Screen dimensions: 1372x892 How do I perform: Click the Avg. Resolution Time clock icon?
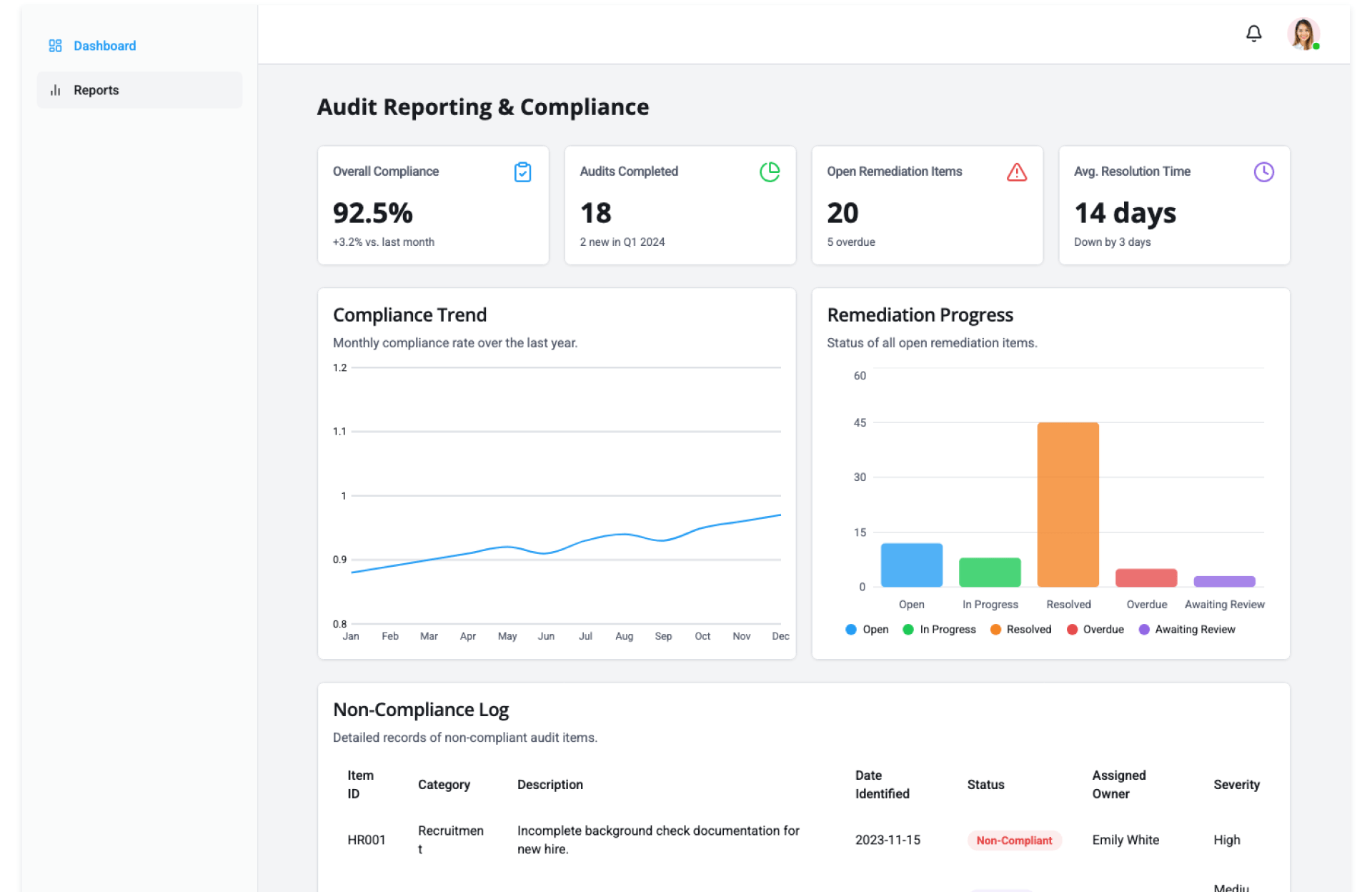pyautogui.click(x=1263, y=172)
